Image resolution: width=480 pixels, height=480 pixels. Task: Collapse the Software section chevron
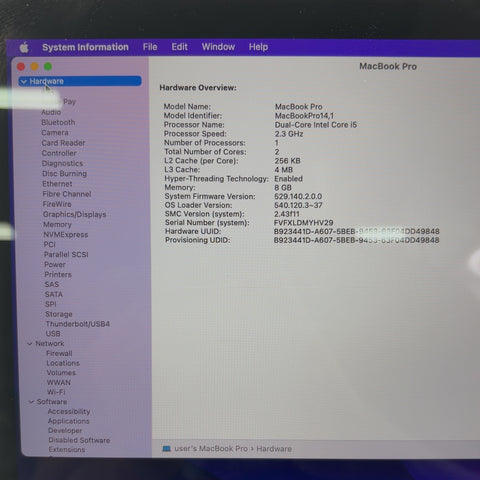point(31,402)
